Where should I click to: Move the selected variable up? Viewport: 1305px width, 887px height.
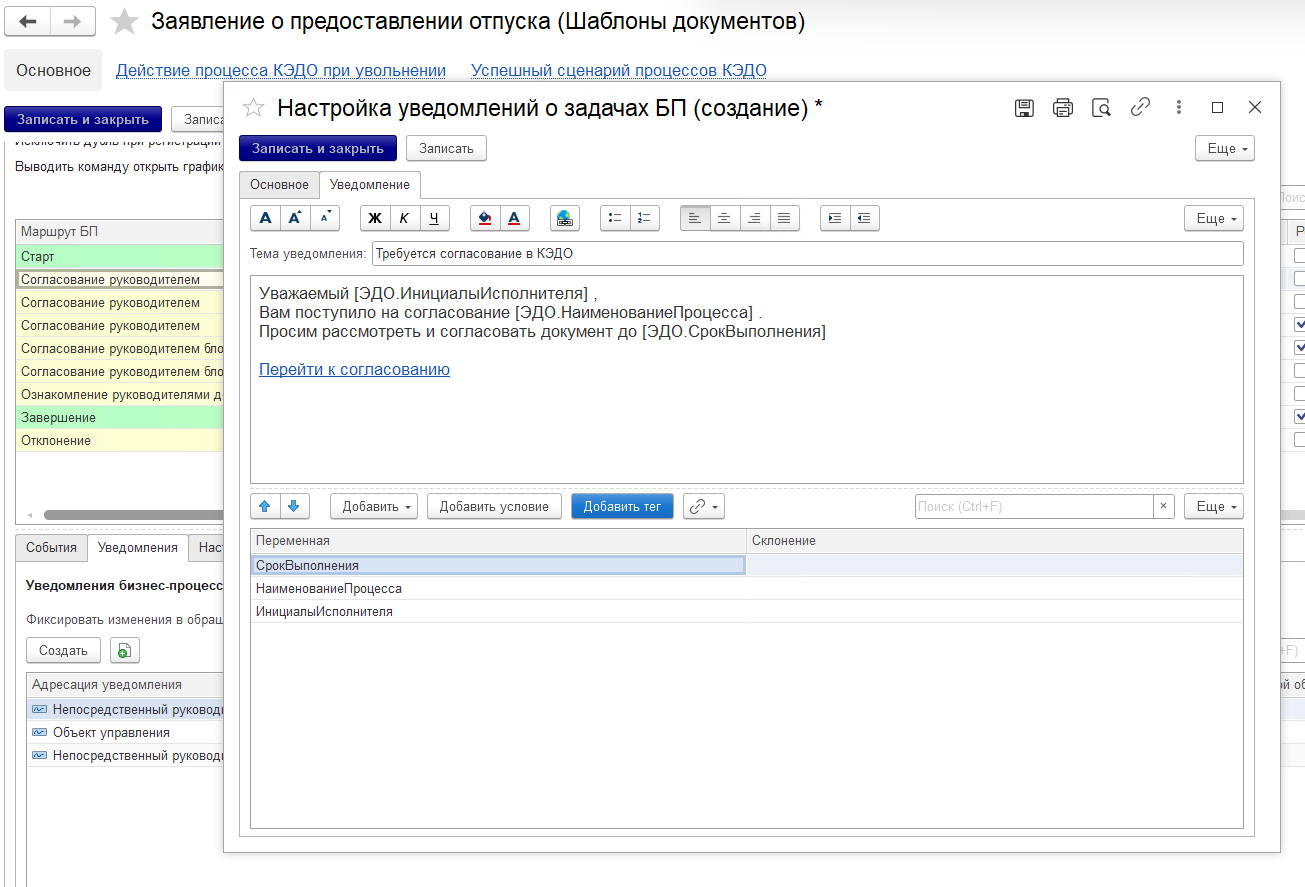click(265, 506)
